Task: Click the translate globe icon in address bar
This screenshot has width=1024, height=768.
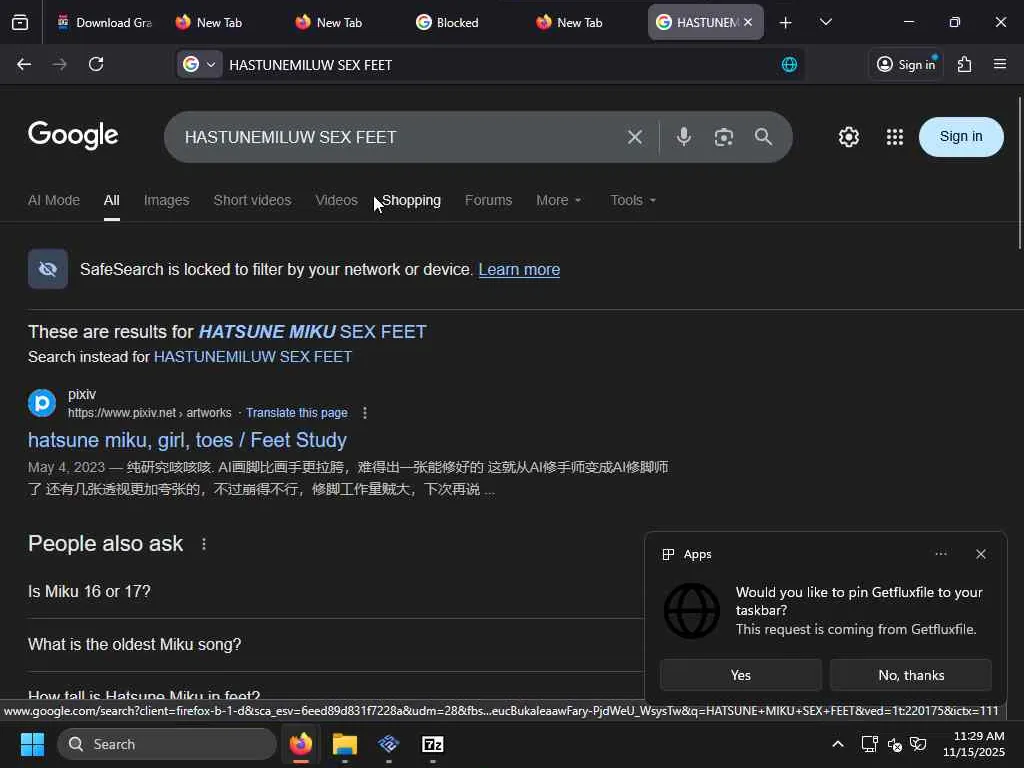Action: click(x=789, y=64)
